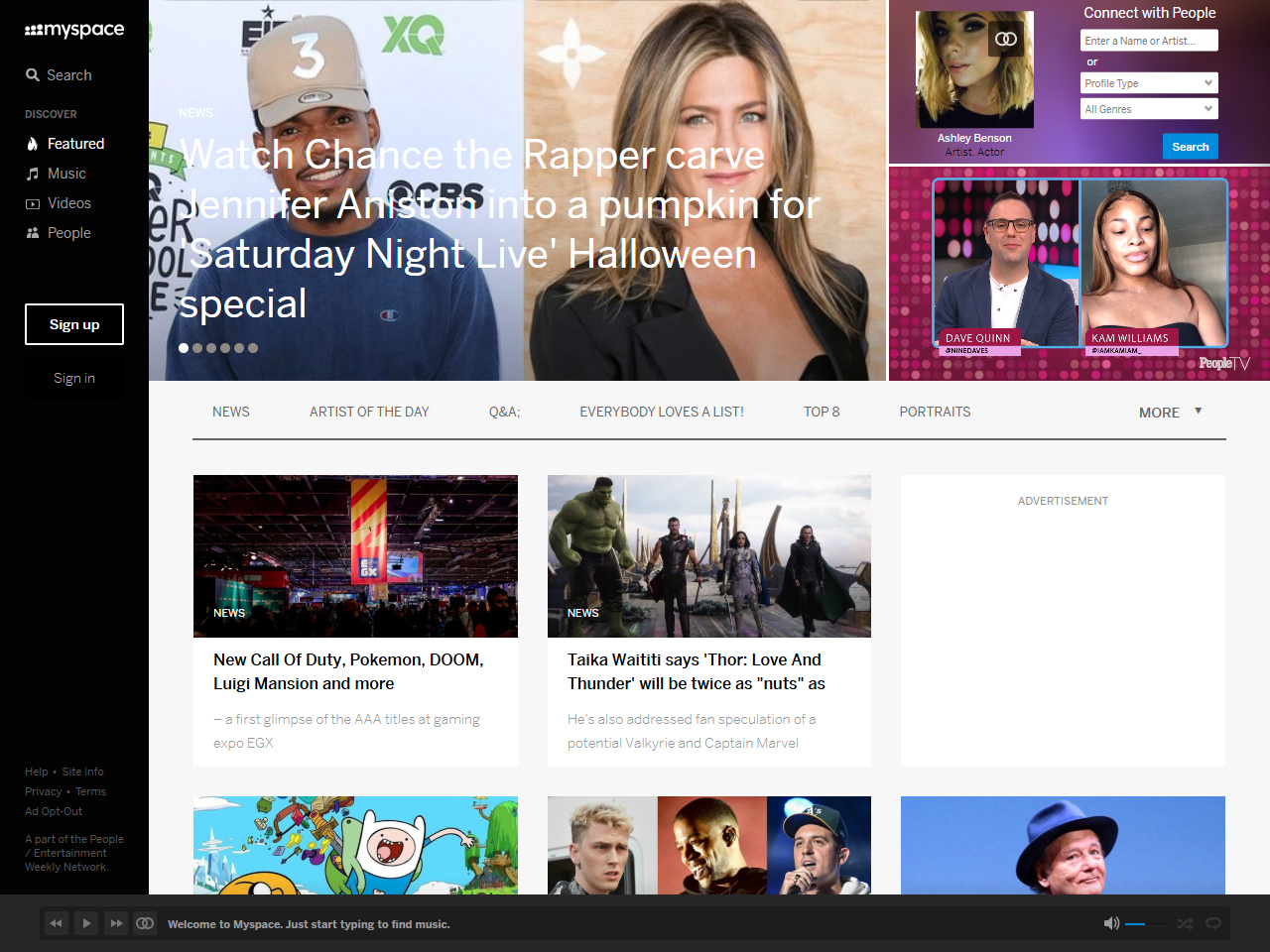Click the Sign up button
The image size is (1270, 952).
pyautogui.click(x=74, y=324)
